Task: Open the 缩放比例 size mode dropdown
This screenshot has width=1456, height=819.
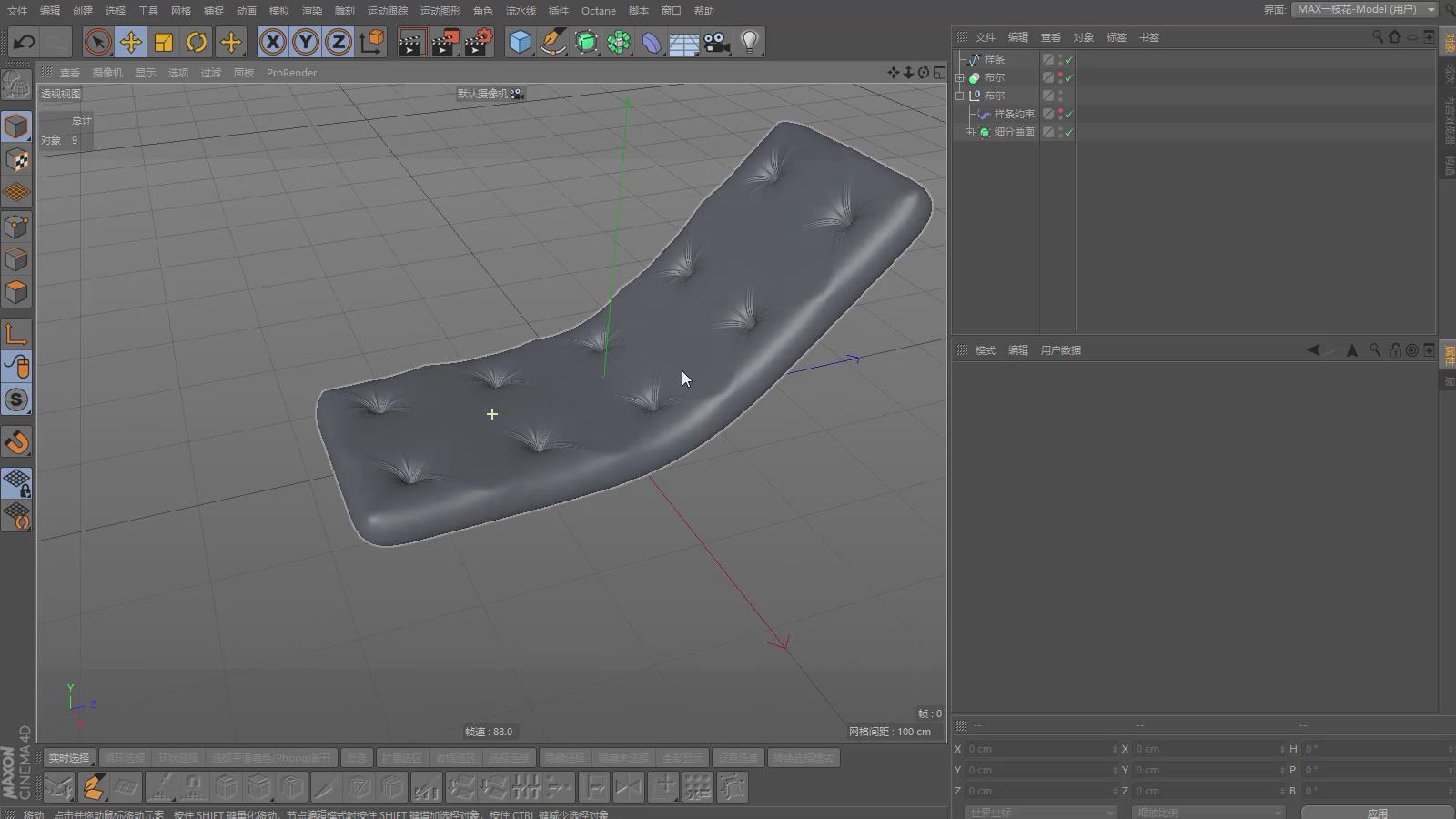Action: (1208, 813)
